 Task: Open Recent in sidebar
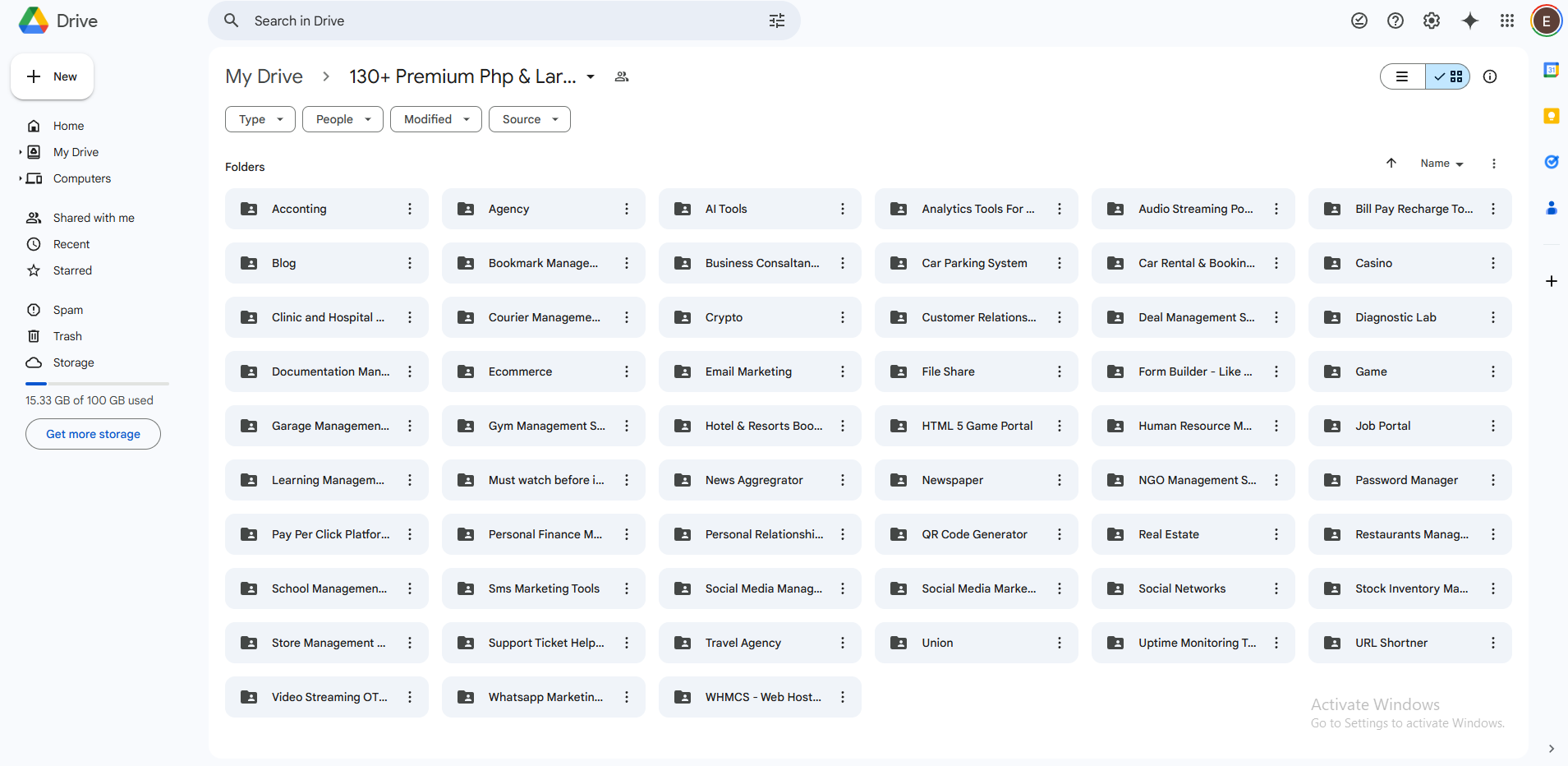(71, 244)
